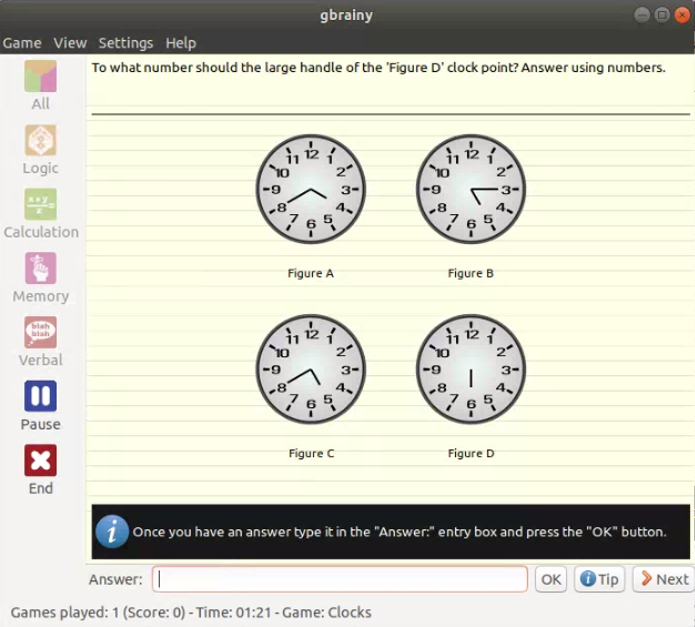Pause the current game
The image size is (695, 627).
[x=40, y=397]
